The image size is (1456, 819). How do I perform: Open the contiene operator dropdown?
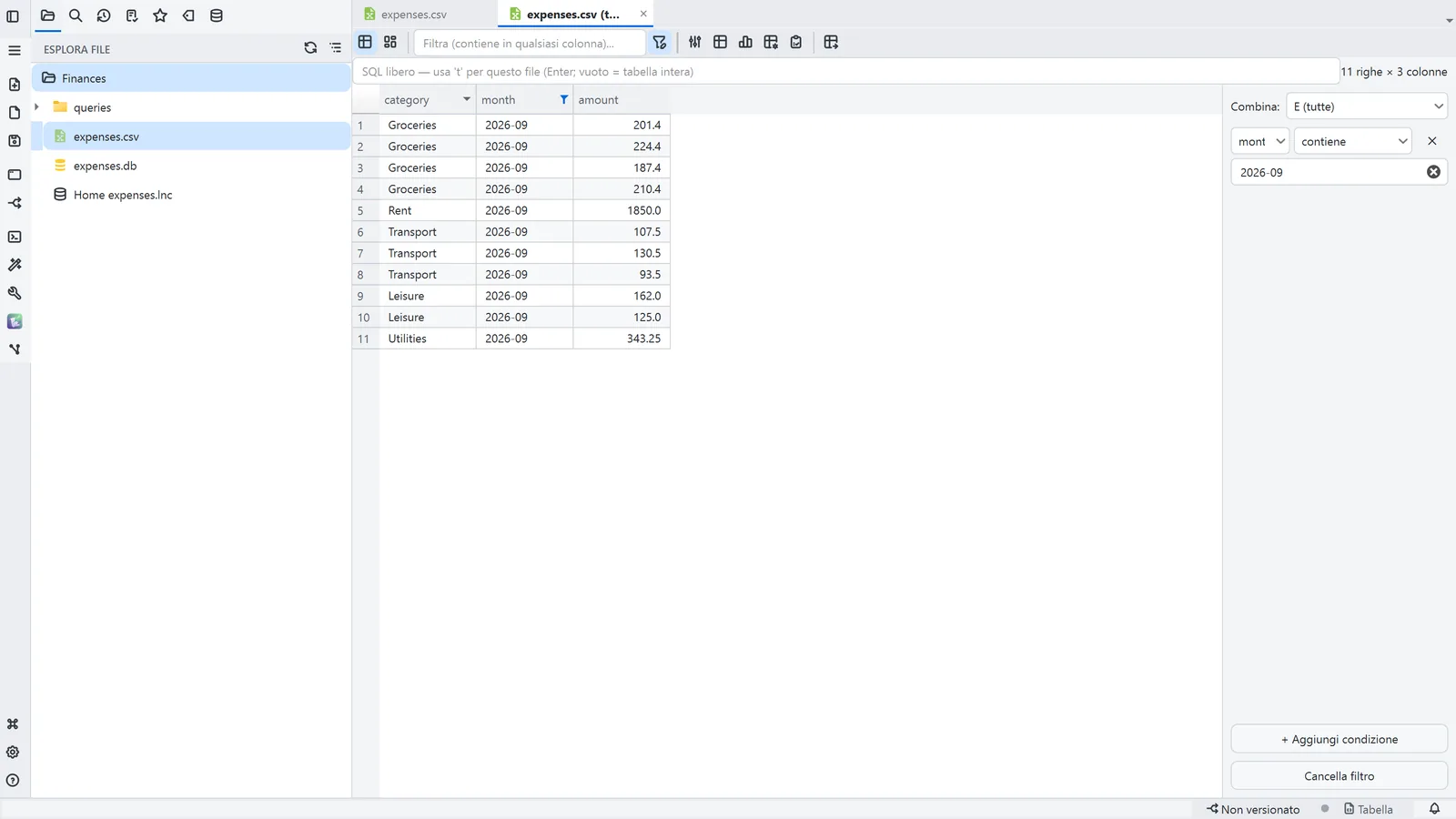tap(1353, 141)
